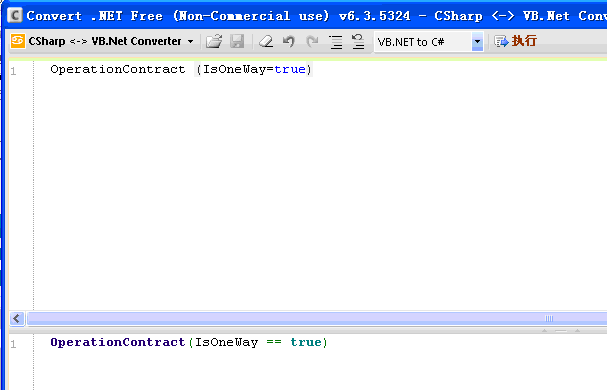Click the eraser Clear icon
The height and width of the screenshot is (390, 607).
(266, 41)
